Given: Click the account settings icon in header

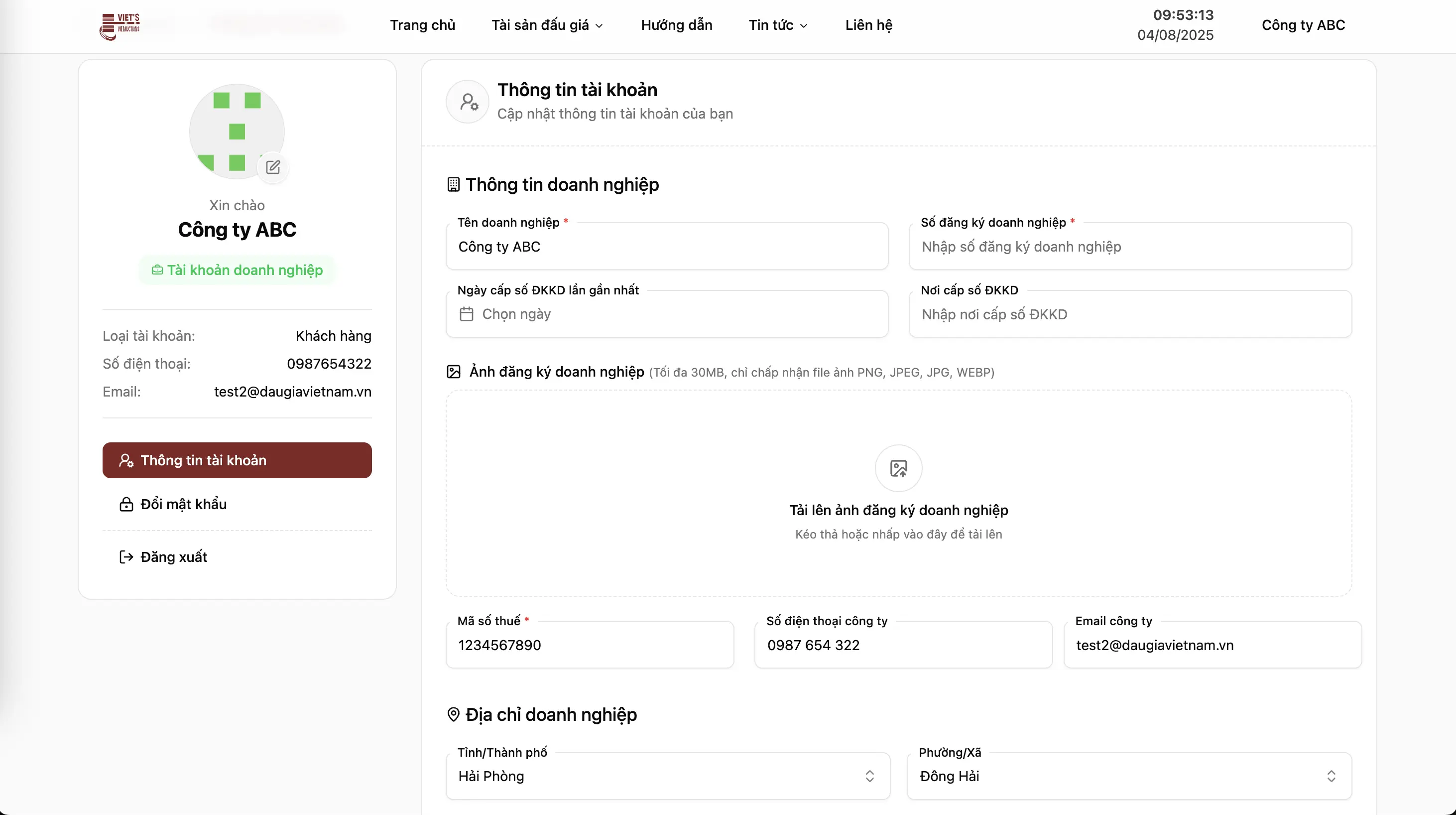Looking at the screenshot, I should coord(468,102).
